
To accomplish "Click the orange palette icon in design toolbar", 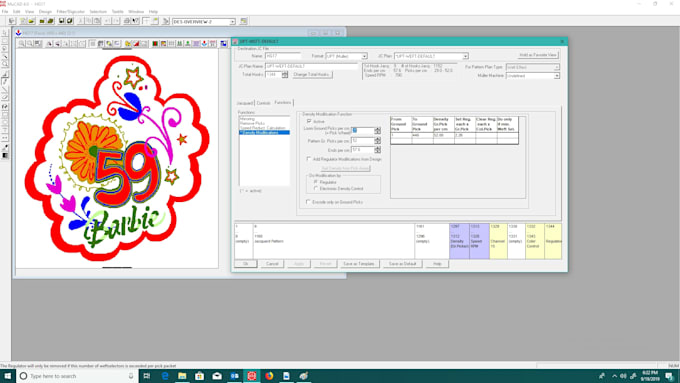I will click(x=163, y=43).
